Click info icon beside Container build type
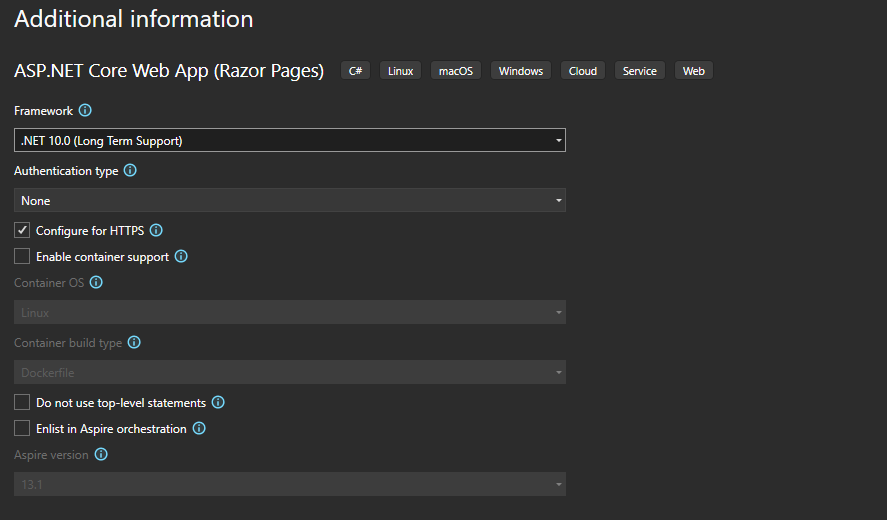This screenshot has height=520, width=887. tap(134, 343)
